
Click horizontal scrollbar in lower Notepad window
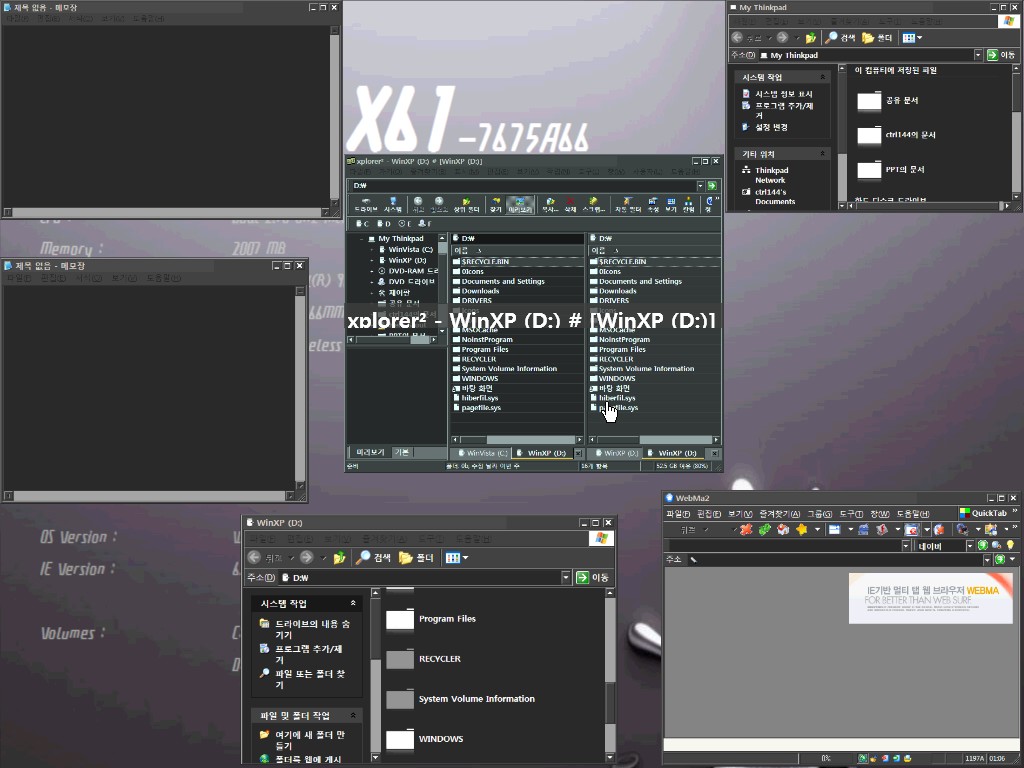pos(149,496)
